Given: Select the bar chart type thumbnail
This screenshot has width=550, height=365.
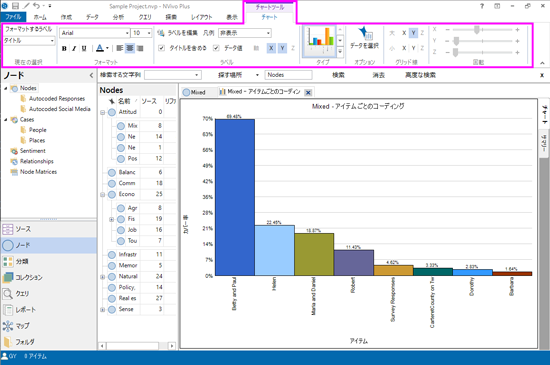Looking at the screenshot, I should [320, 41].
